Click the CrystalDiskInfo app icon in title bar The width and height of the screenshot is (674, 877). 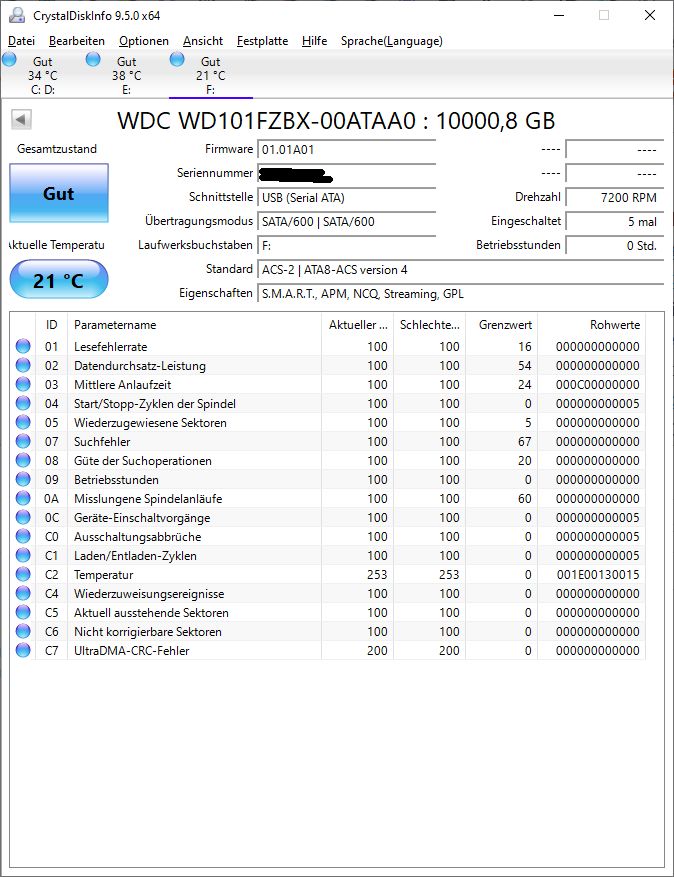[17, 15]
